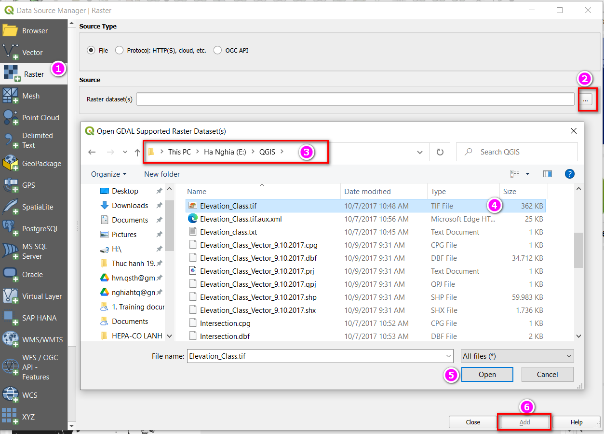Image resolution: width=604 pixels, height=434 pixels.
Task: Open the WMS/WMTS source
Action: [34, 339]
